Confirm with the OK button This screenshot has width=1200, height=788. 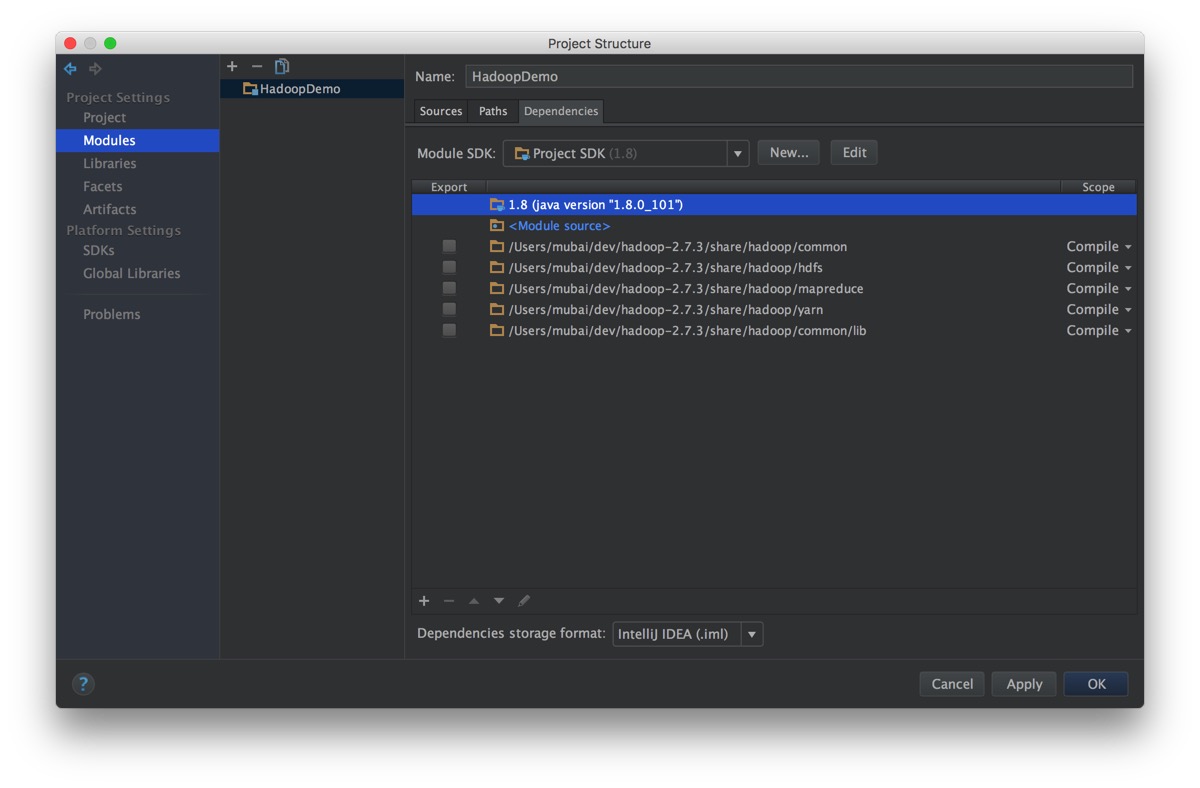1097,684
